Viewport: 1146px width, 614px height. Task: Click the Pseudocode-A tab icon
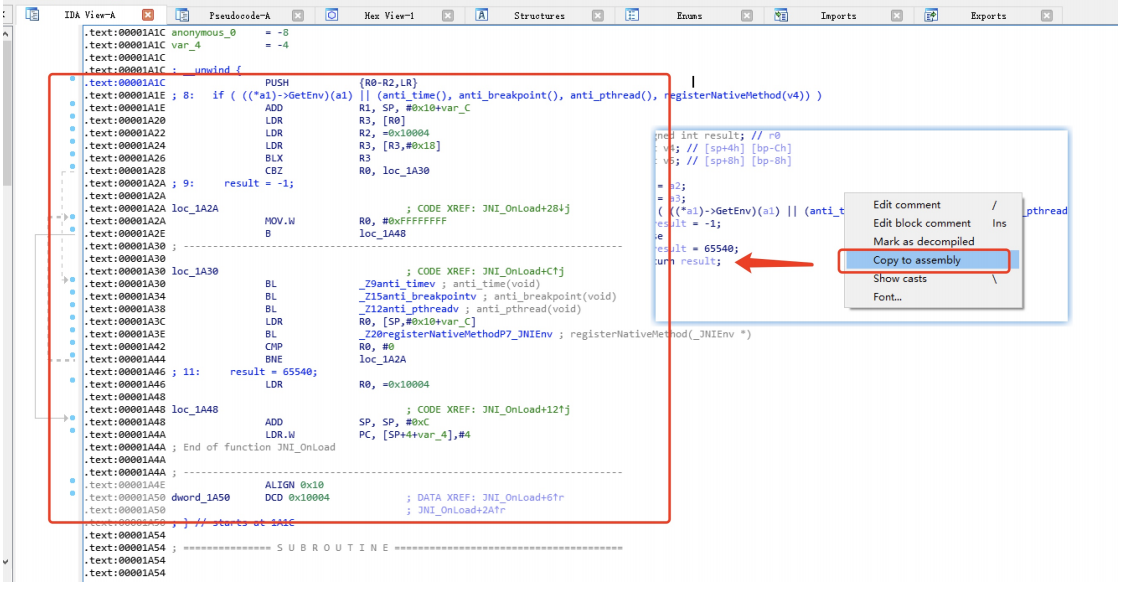tap(182, 15)
